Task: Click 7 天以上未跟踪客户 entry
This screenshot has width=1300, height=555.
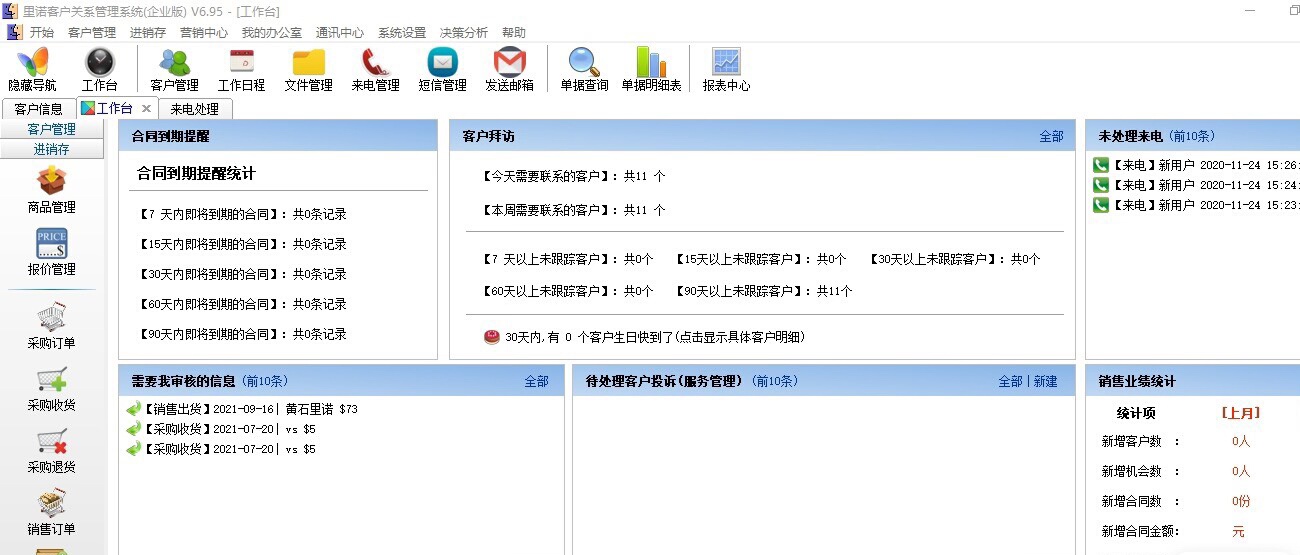Action: click(x=567, y=259)
